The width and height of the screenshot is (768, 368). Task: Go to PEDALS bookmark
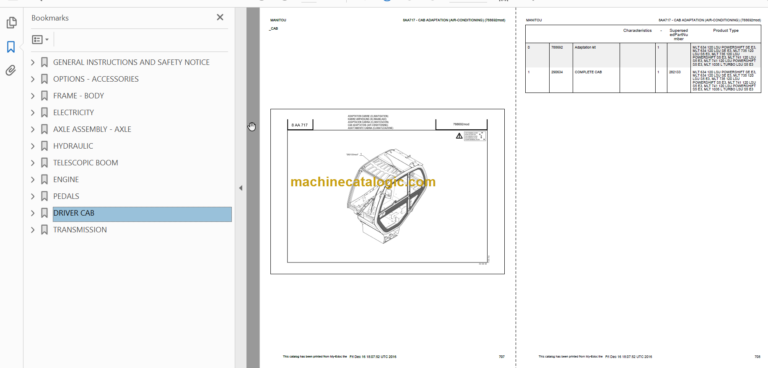click(x=66, y=196)
